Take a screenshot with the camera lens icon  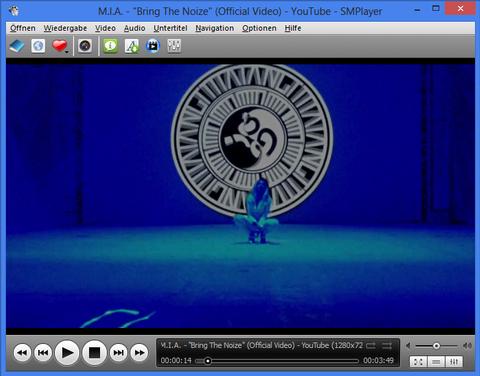pos(85,46)
